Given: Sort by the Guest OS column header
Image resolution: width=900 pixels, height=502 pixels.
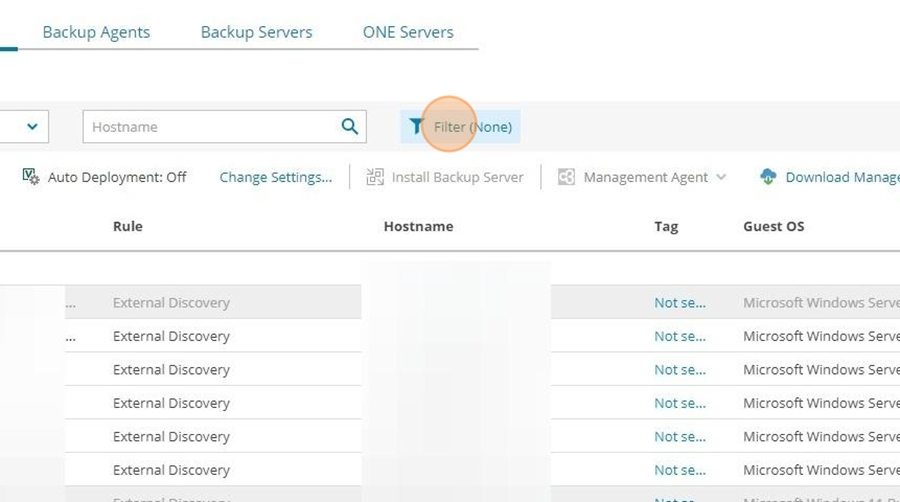Looking at the screenshot, I should pyautogui.click(x=774, y=227).
